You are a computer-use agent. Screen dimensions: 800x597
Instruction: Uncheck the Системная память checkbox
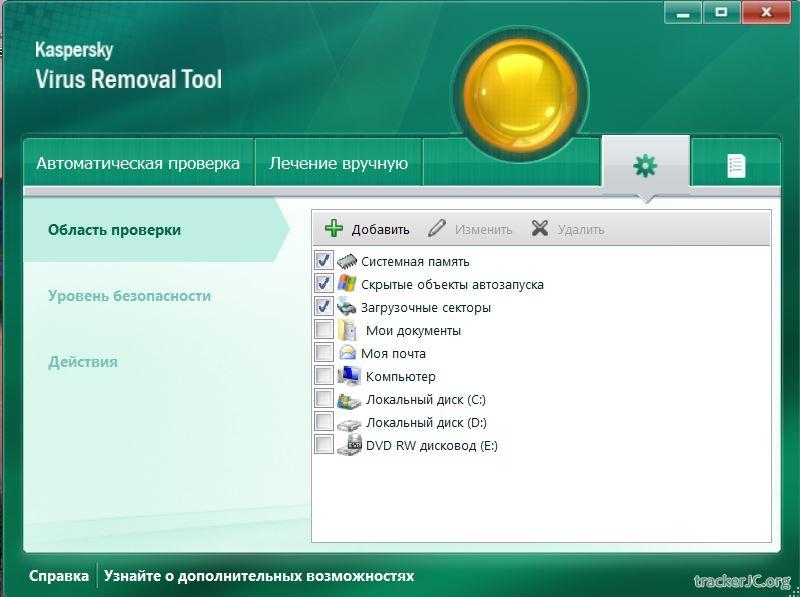(324, 261)
